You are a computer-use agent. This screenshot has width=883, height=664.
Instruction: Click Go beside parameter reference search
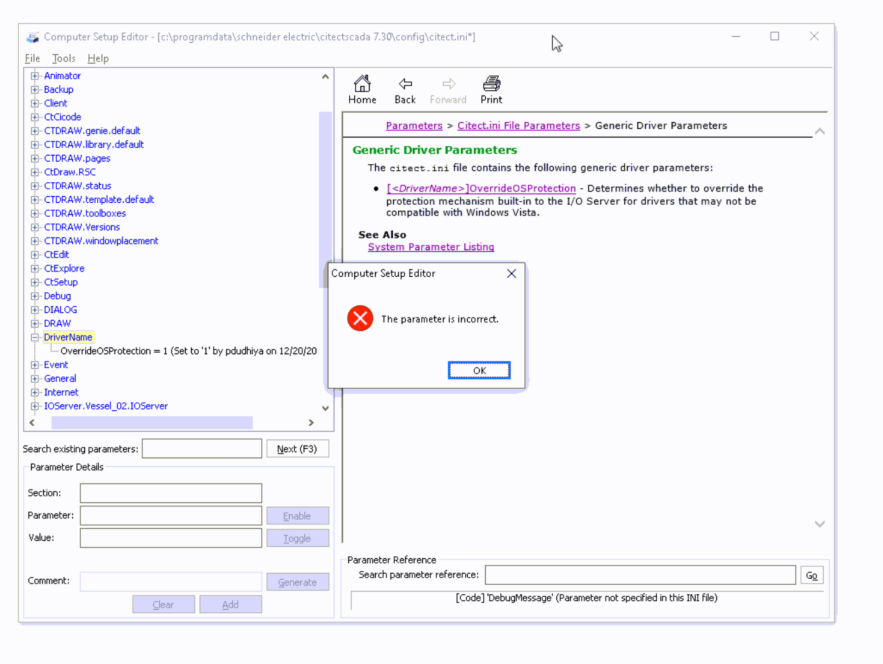point(811,575)
